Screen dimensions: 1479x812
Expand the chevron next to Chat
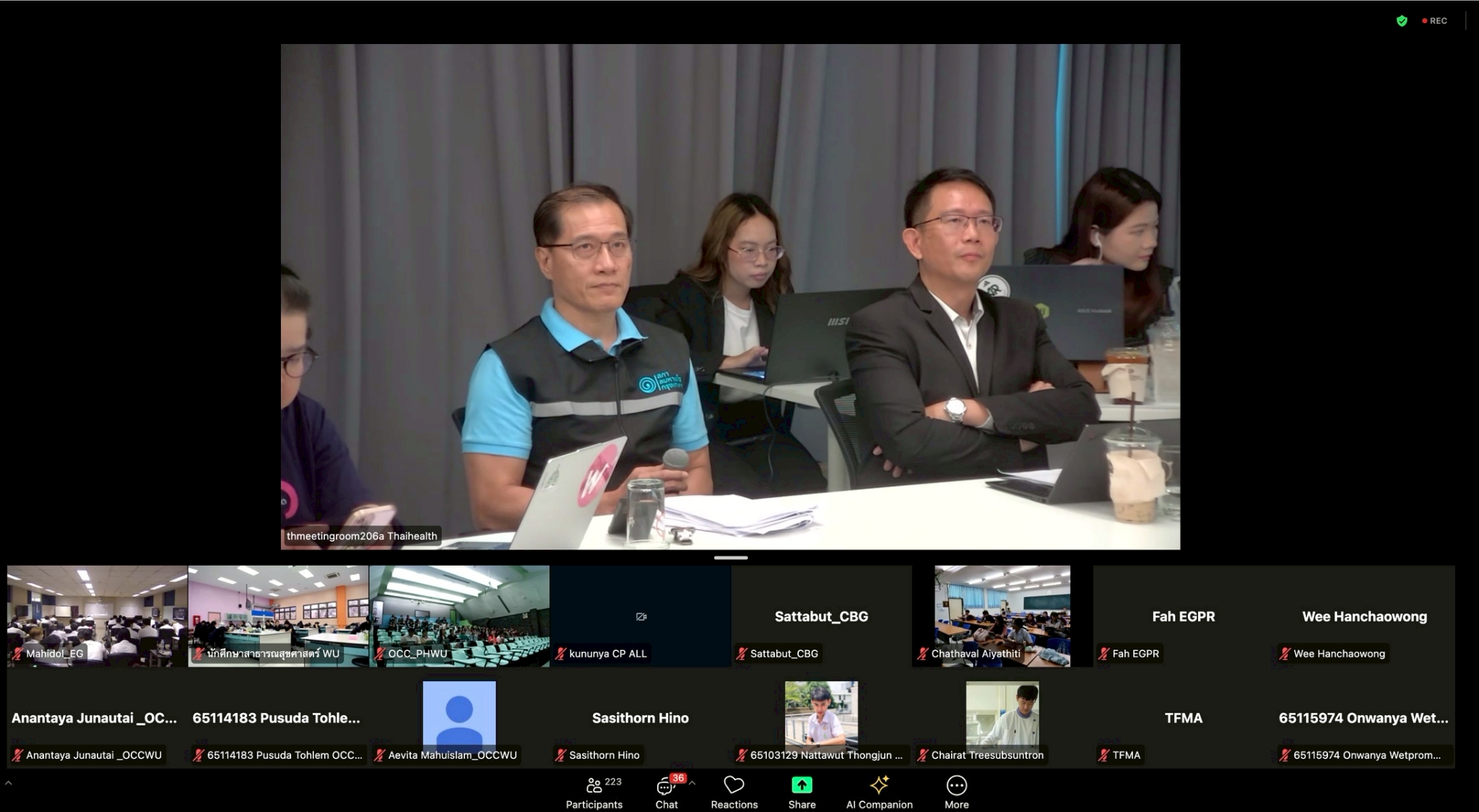692,782
